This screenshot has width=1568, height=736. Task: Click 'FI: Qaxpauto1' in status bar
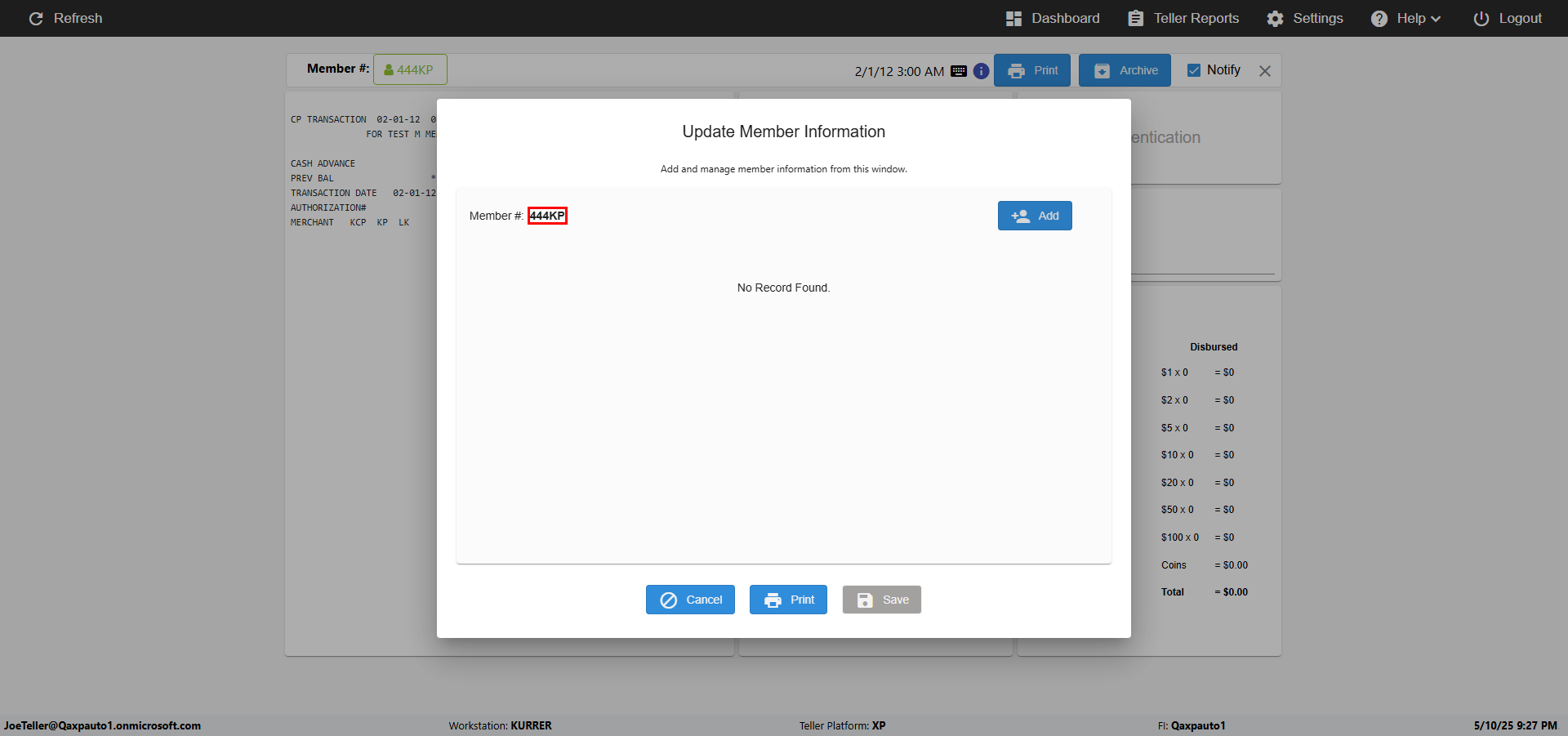[1192, 725]
